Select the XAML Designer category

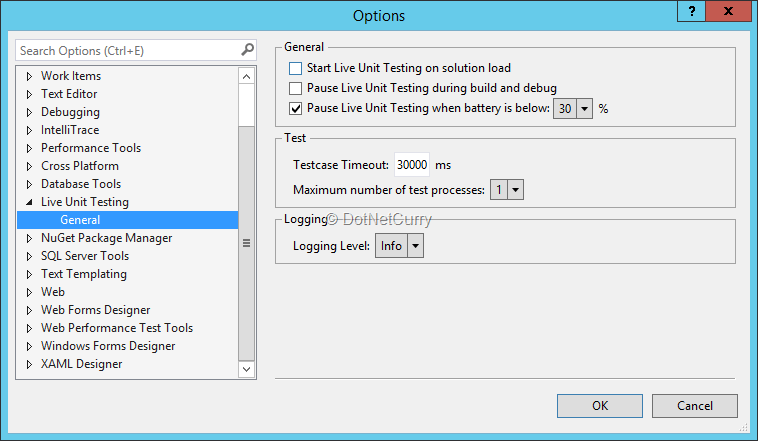[x=81, y=364]
